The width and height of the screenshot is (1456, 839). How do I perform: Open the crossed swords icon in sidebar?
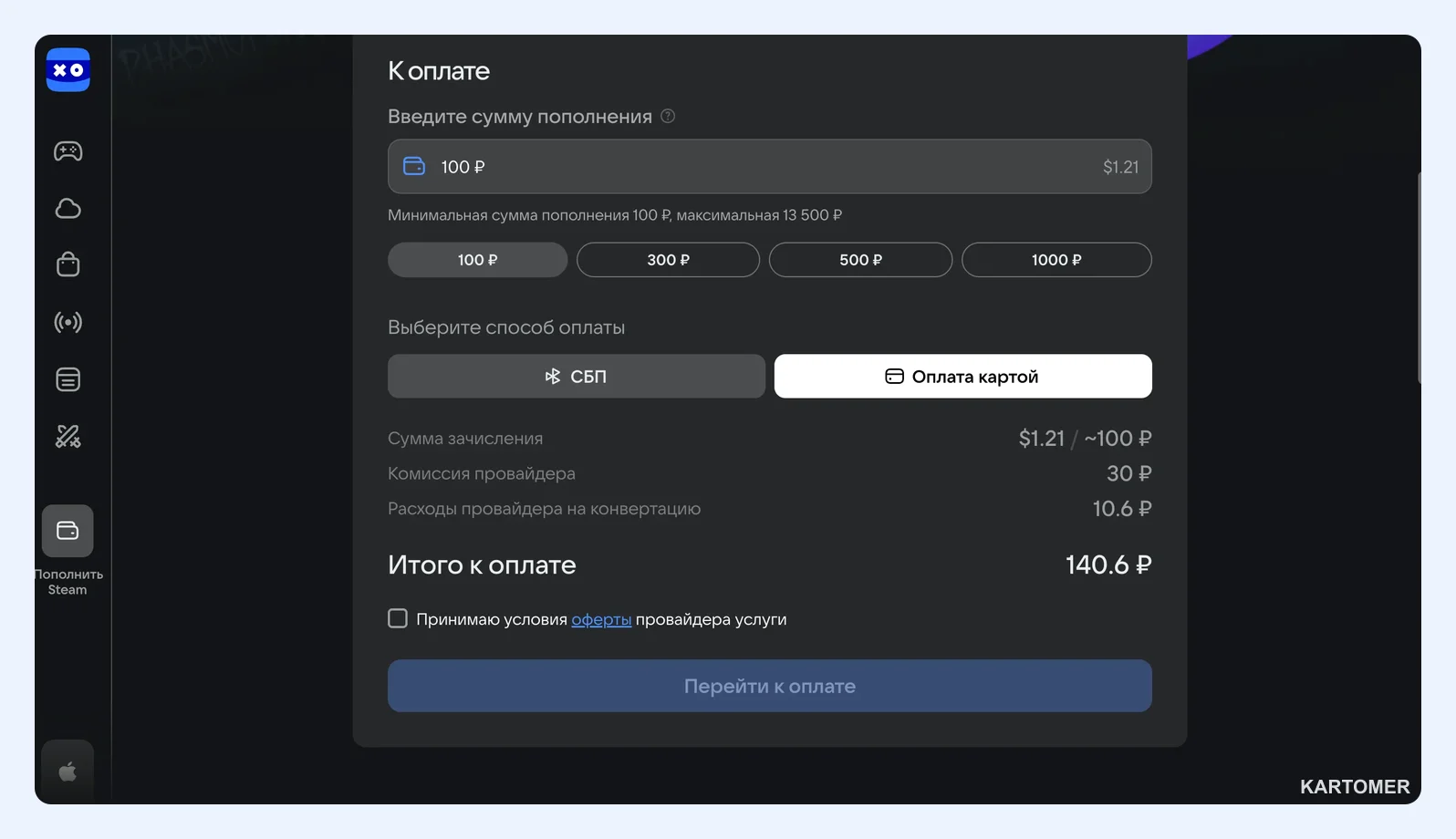[68, 437]
